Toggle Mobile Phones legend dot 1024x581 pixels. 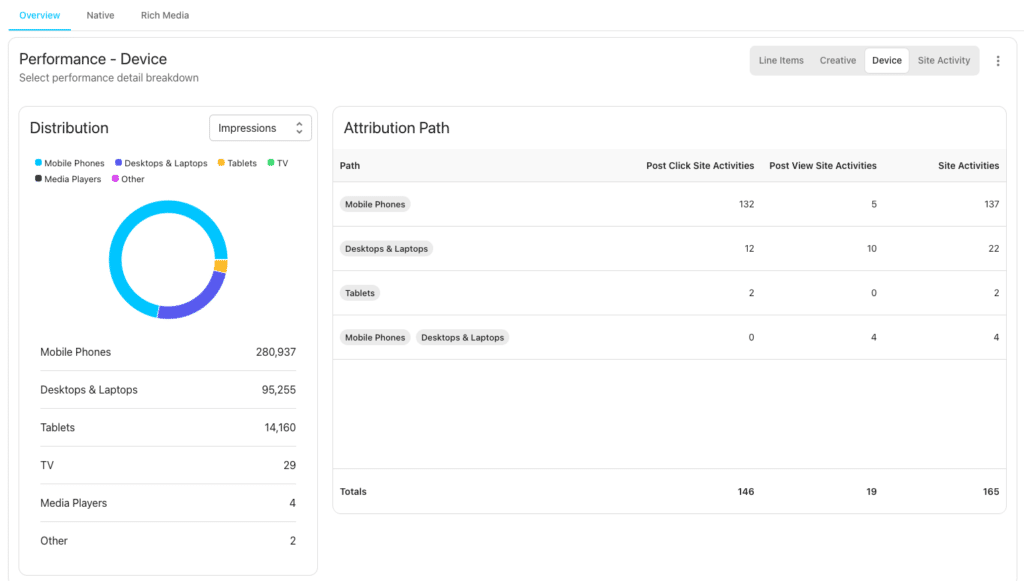tap(38, 163)
